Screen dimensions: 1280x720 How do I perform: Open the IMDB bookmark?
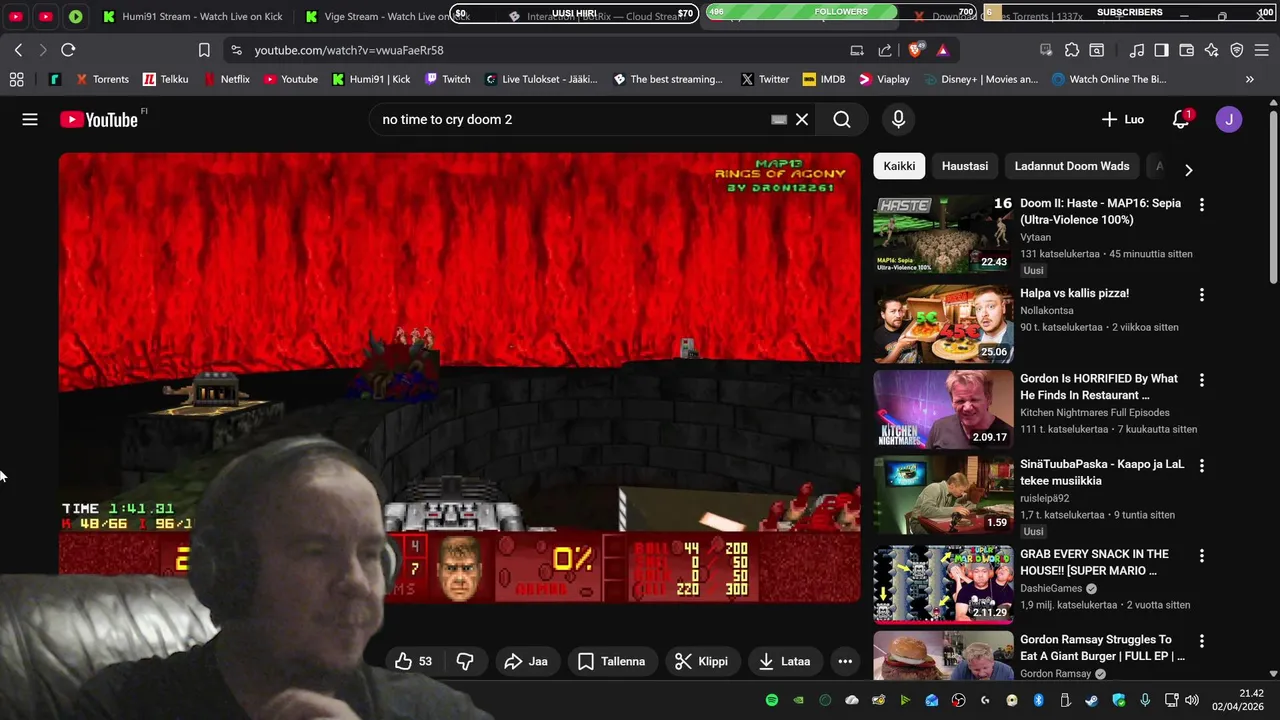(824, 79)
